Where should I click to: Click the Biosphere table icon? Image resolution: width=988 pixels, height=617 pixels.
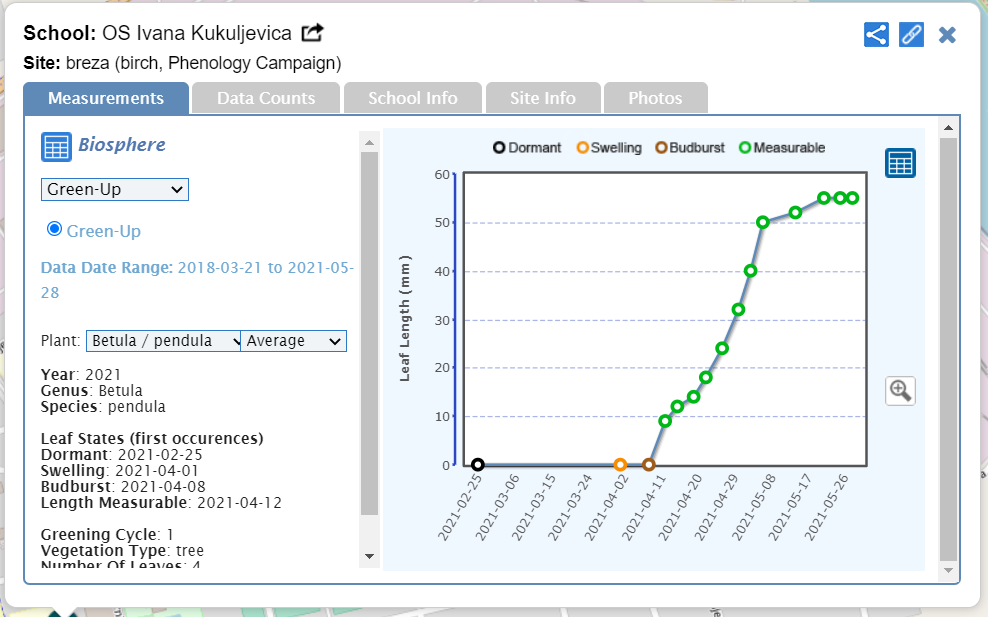pyautogui.click(x=56, y=146)
